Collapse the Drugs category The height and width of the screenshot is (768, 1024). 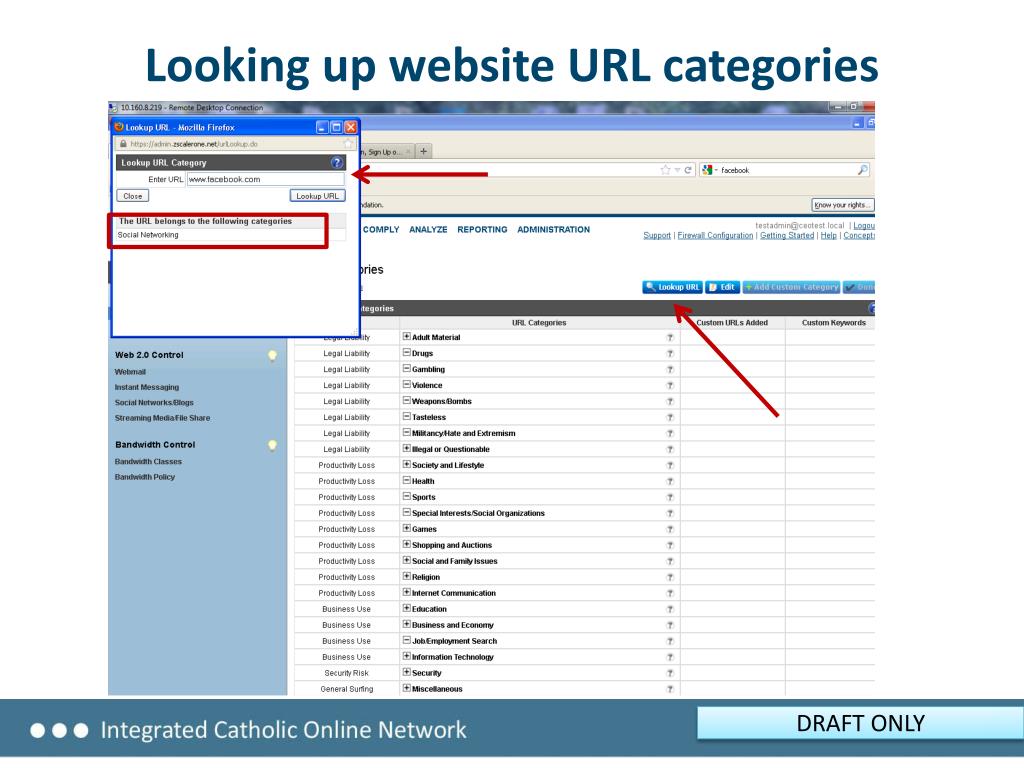(407, 353)
